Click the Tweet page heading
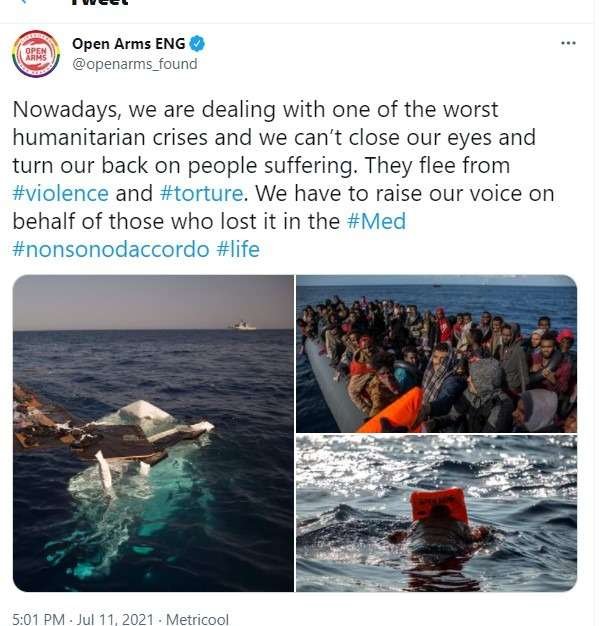The height and width of the screenshot is (626, 602). 100,2
